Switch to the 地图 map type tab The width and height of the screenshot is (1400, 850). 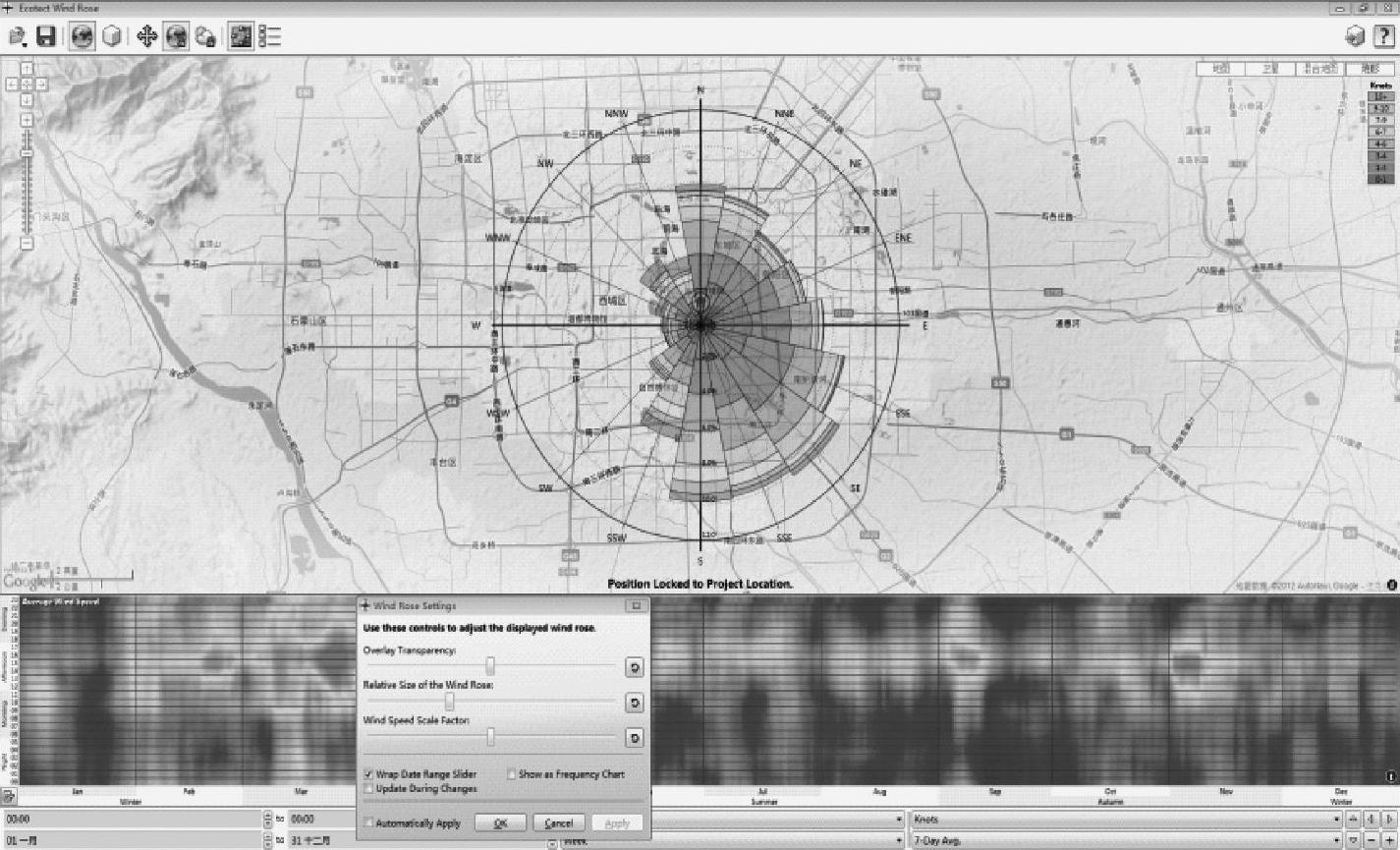tap(1220, 69)
